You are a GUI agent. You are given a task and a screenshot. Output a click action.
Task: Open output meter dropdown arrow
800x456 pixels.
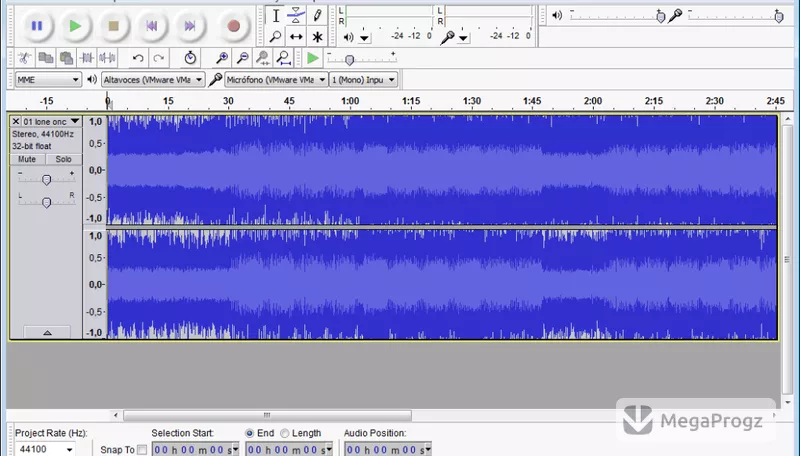click(364, 38)
